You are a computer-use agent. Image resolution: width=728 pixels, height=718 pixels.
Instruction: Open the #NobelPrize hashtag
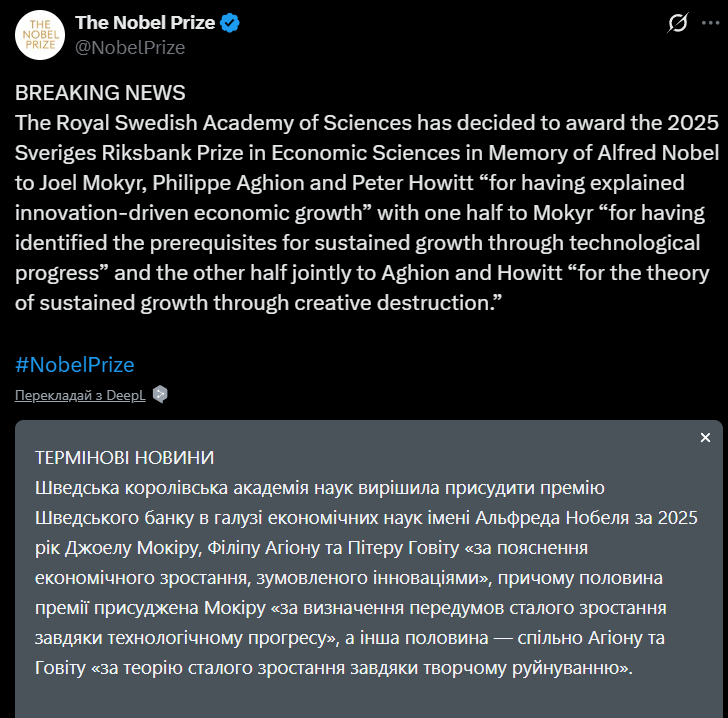click(x=75, y=365)
